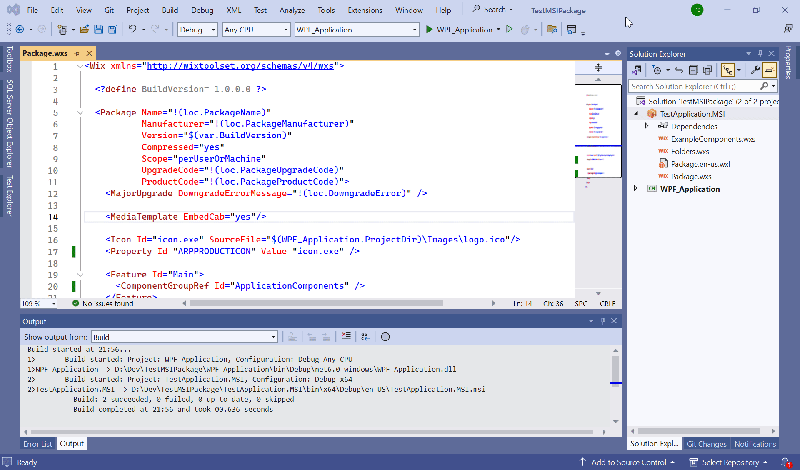Pin the Package.wxs tab
The image size is (800, 470).
[x=77, y=53]
